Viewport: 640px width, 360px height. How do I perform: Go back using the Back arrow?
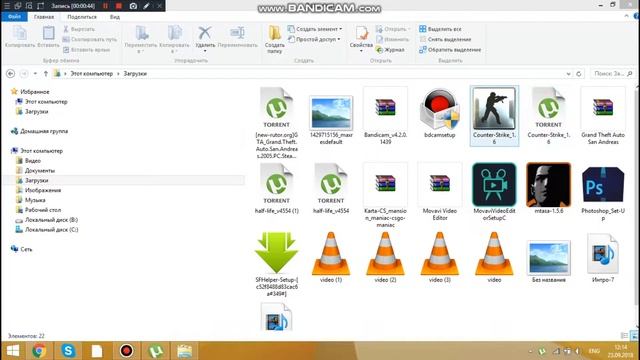point(11,74)
